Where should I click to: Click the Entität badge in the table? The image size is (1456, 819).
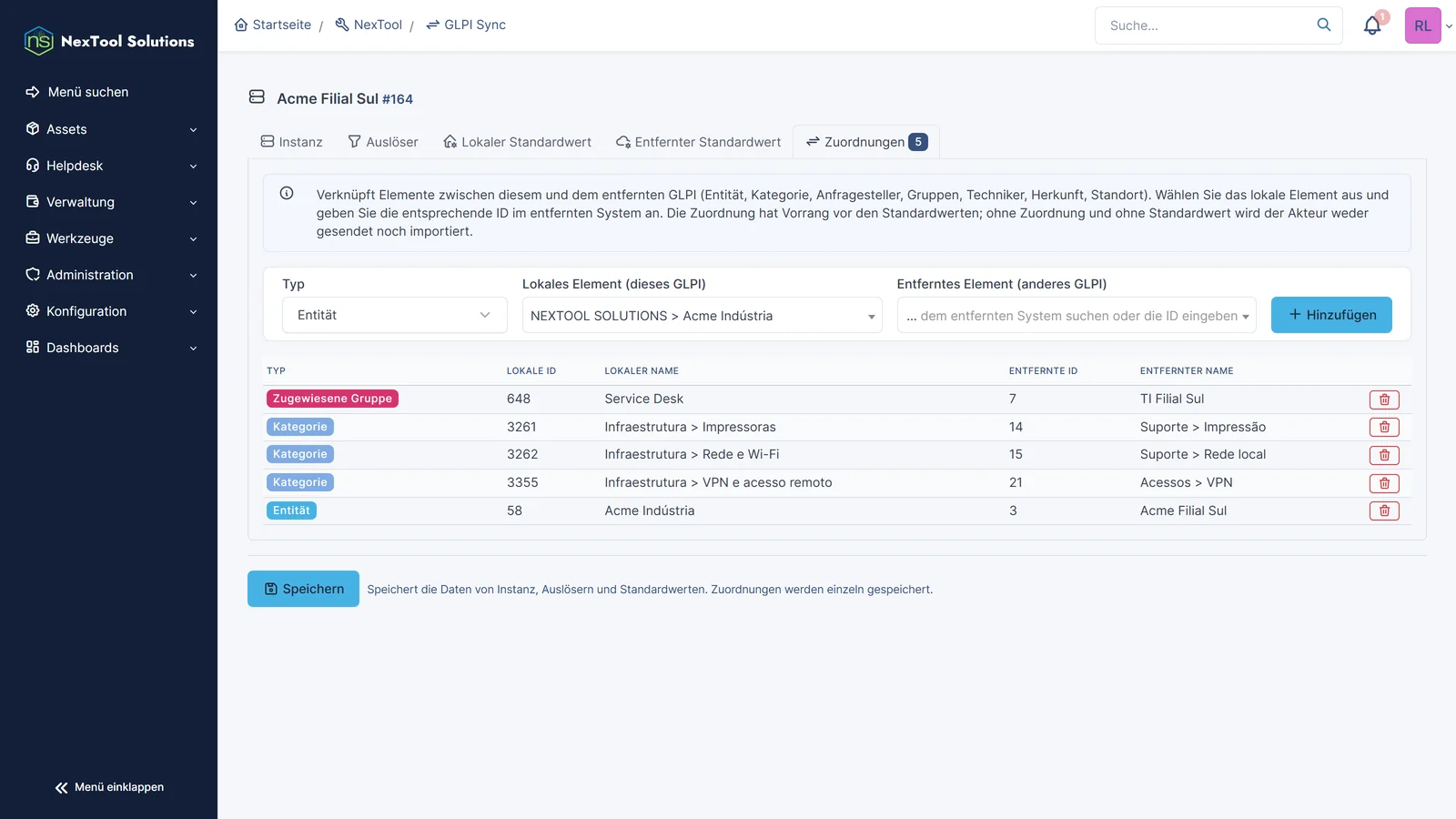pyautogui.click(x=291, y=511)
